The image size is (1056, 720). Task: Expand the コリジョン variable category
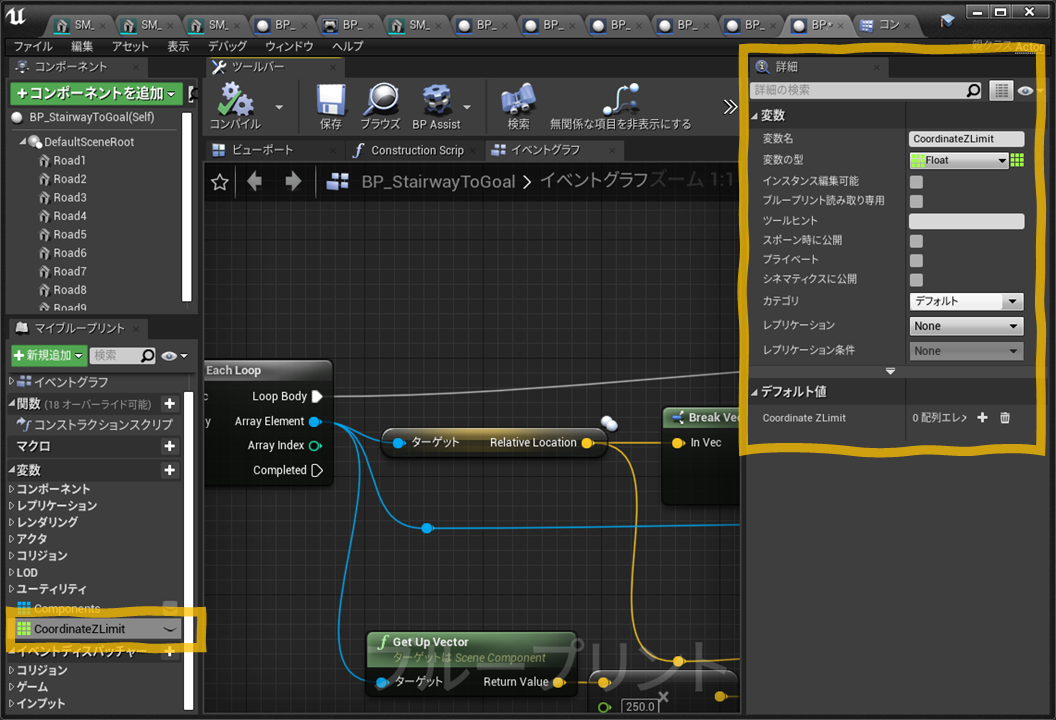click(11, 555)
